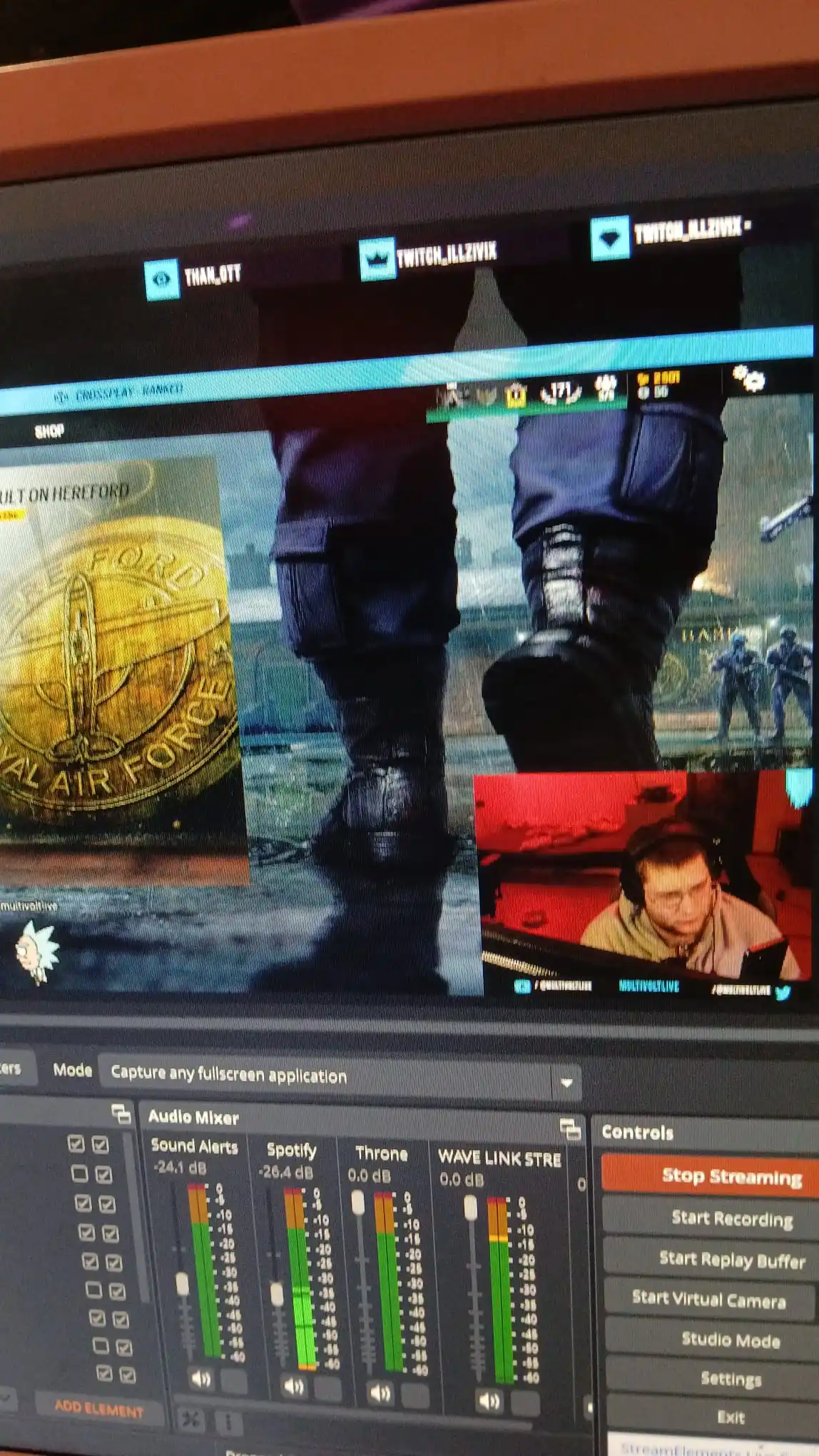Screen dimensions: 819x1456
Task: Click the -26.4 dB level readout
Action: tap(286, 1172)
